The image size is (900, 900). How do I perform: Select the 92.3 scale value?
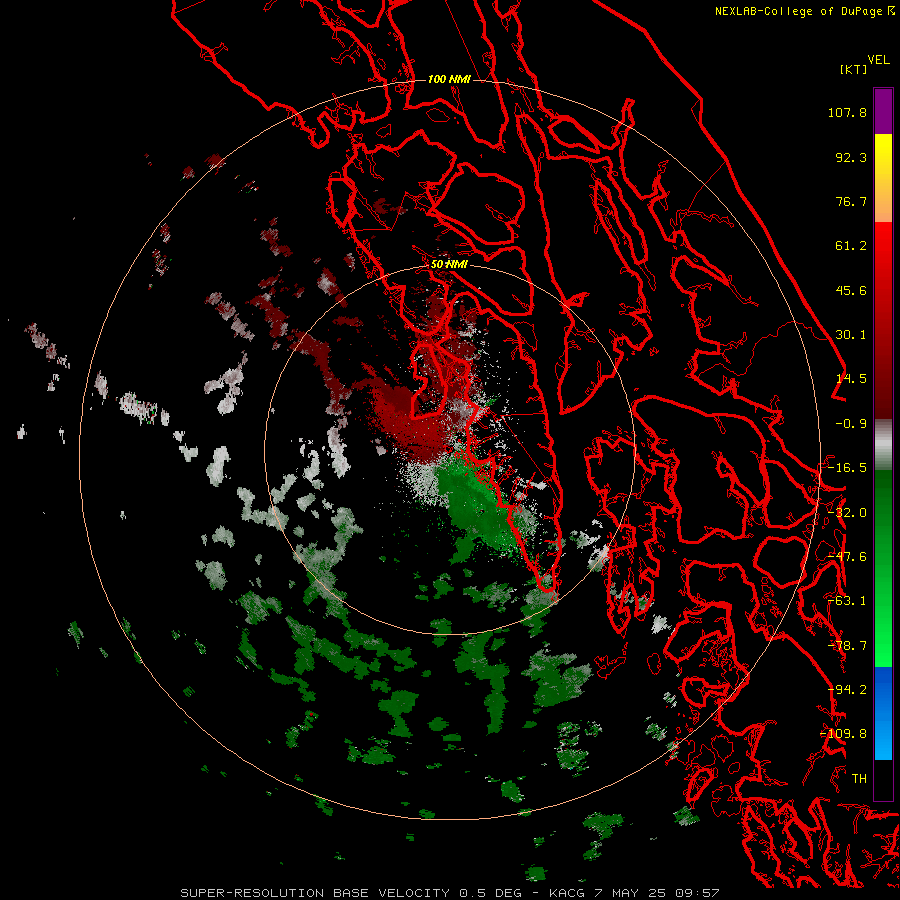click(851, 157)
